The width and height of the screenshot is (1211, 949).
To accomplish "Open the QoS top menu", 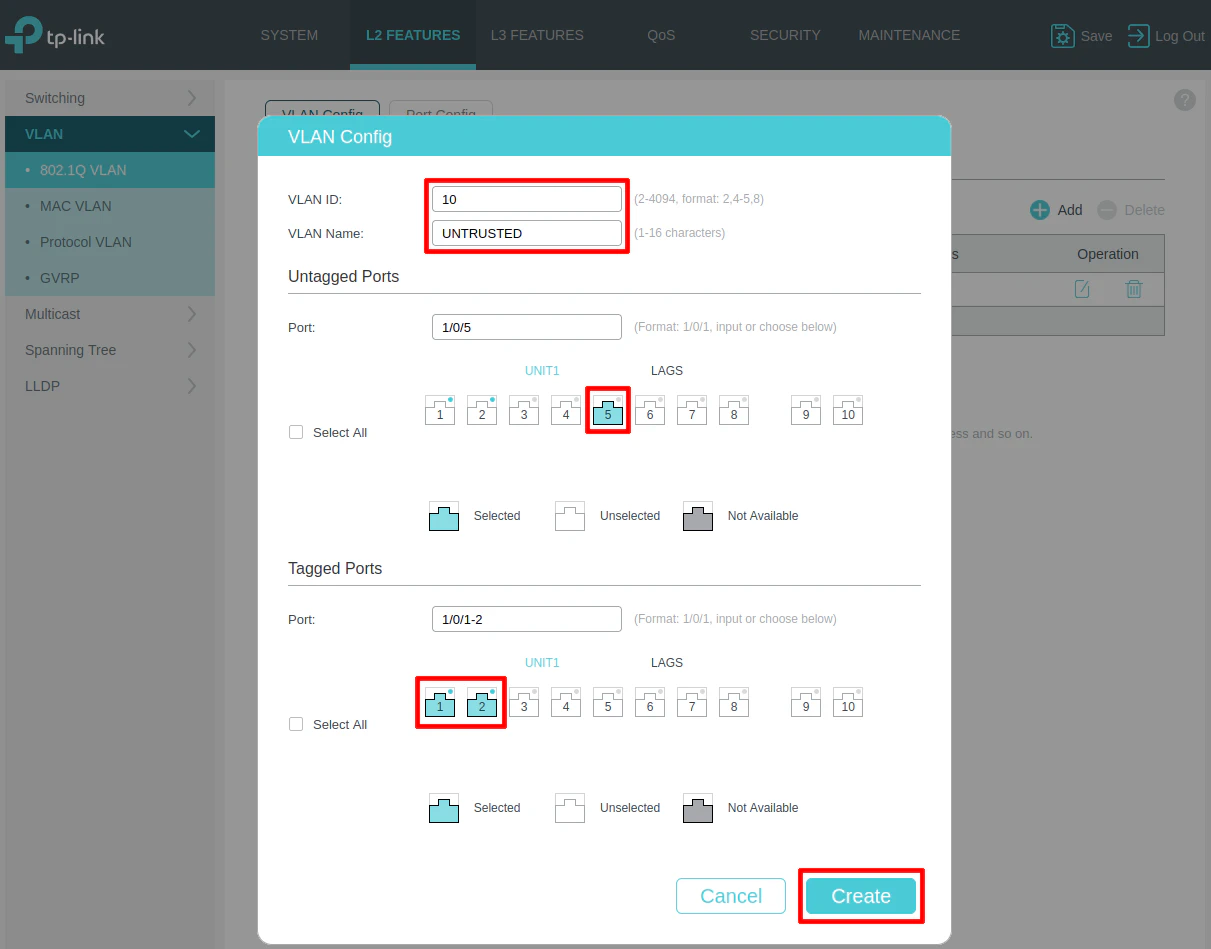I will [x=661, y=35].
